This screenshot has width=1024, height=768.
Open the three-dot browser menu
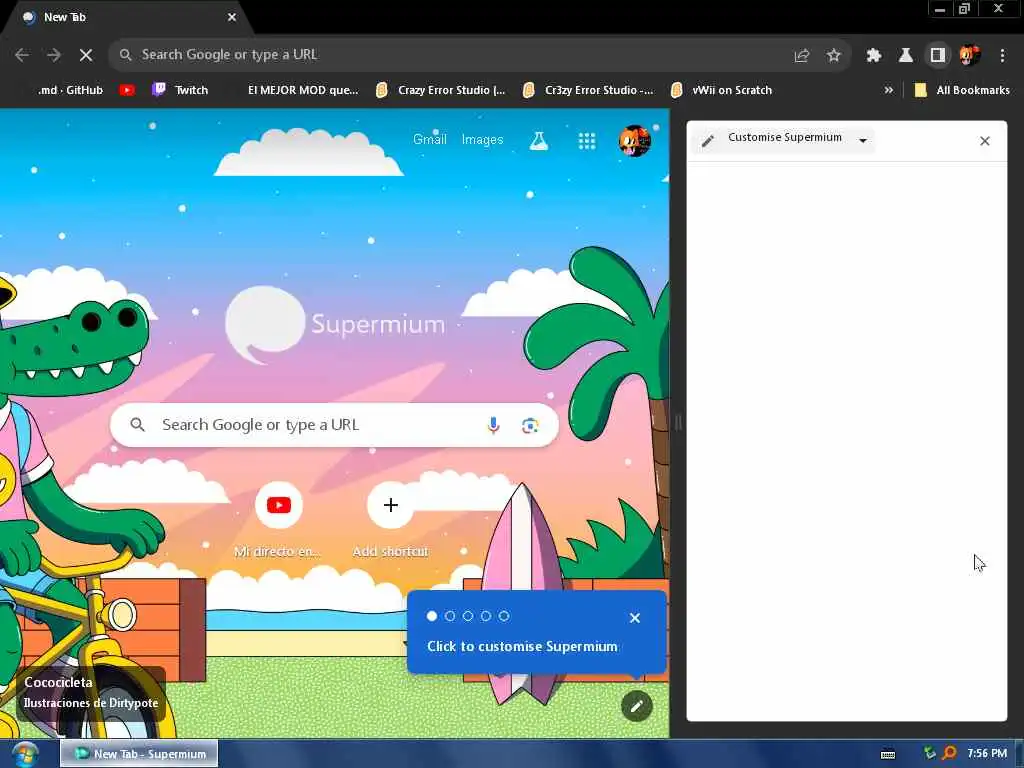(1002, 55)
